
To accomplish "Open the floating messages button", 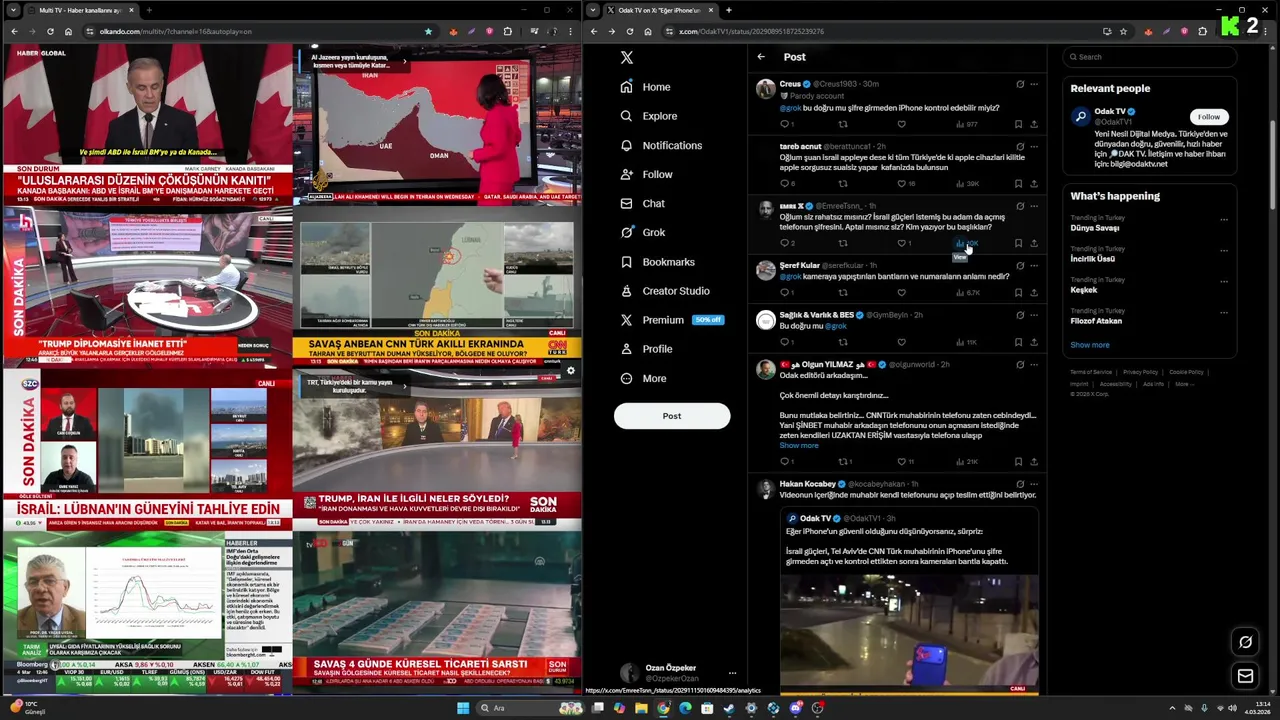I will [x=1245, y=676].
